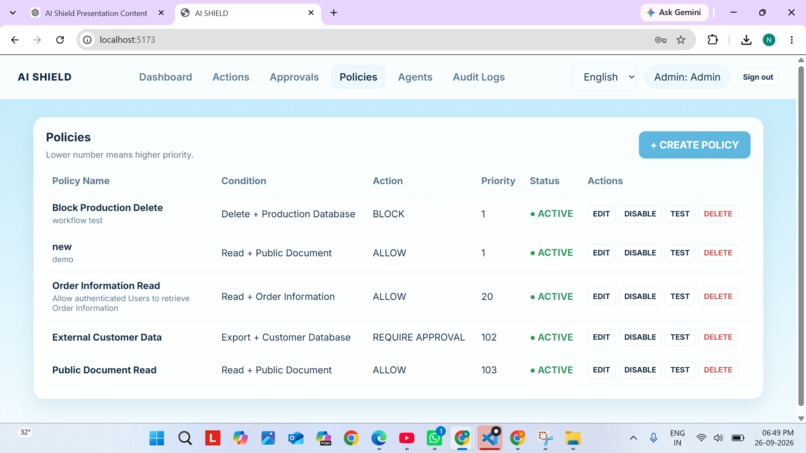
Task: Click Admin: Admin user badge
Action: click(x=687, y=77)
